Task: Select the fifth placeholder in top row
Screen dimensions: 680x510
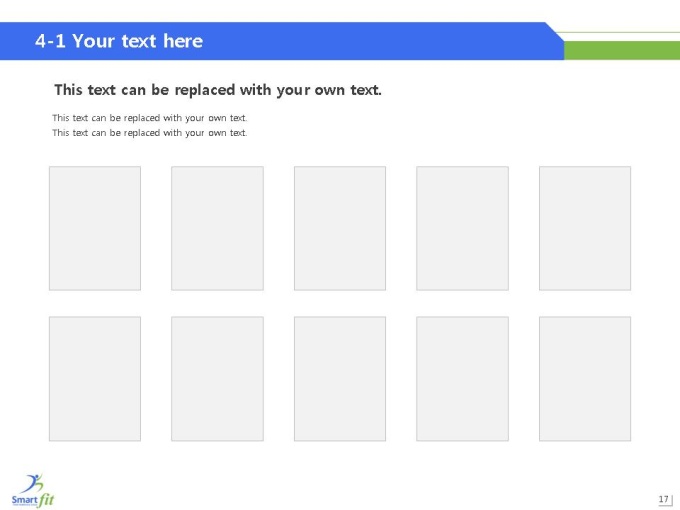Action: (x=585, y=228)
